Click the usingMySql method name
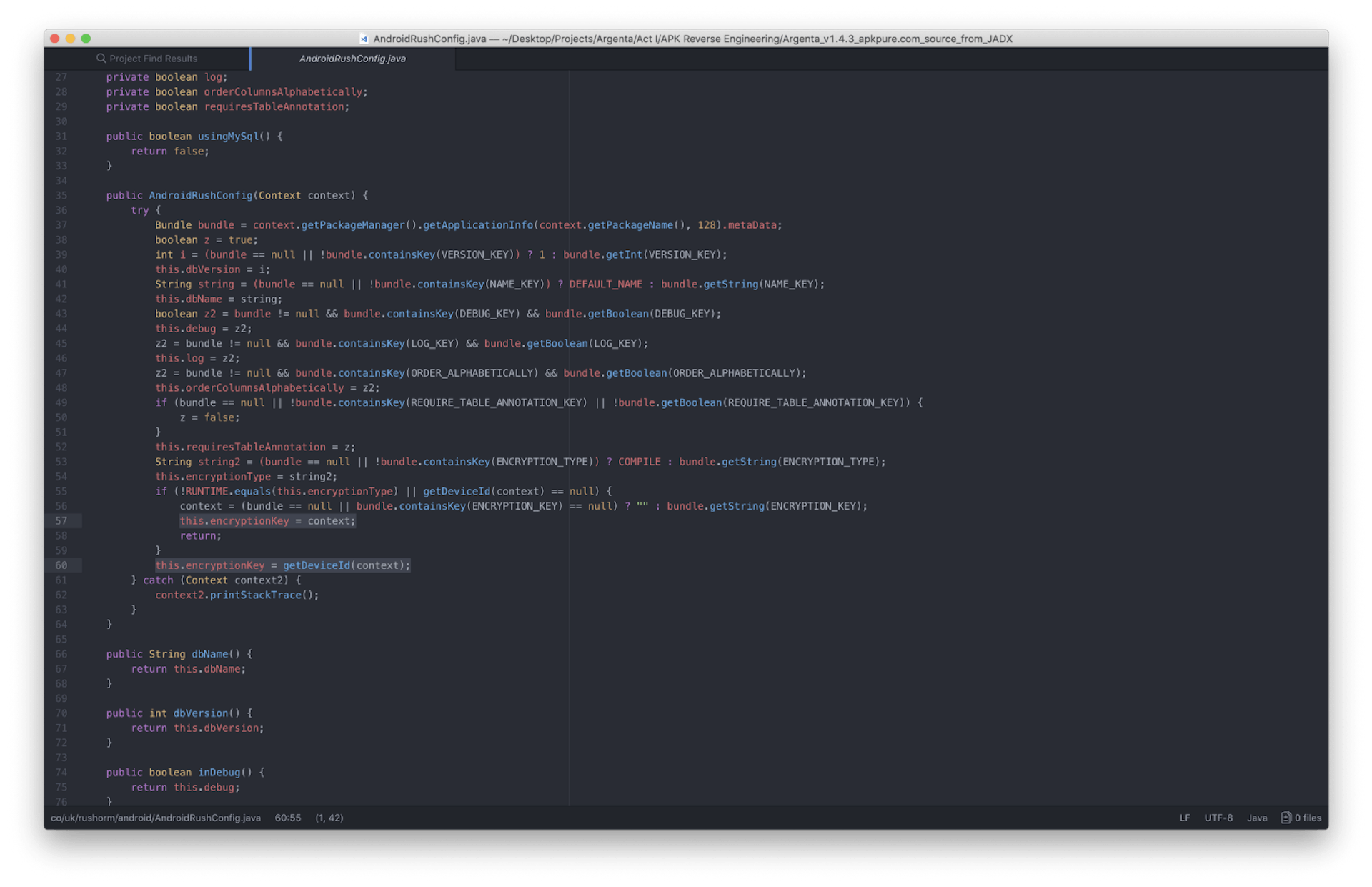Image resolution: width=1372 pixels, height=887 pixels. (x=228, y=137)
